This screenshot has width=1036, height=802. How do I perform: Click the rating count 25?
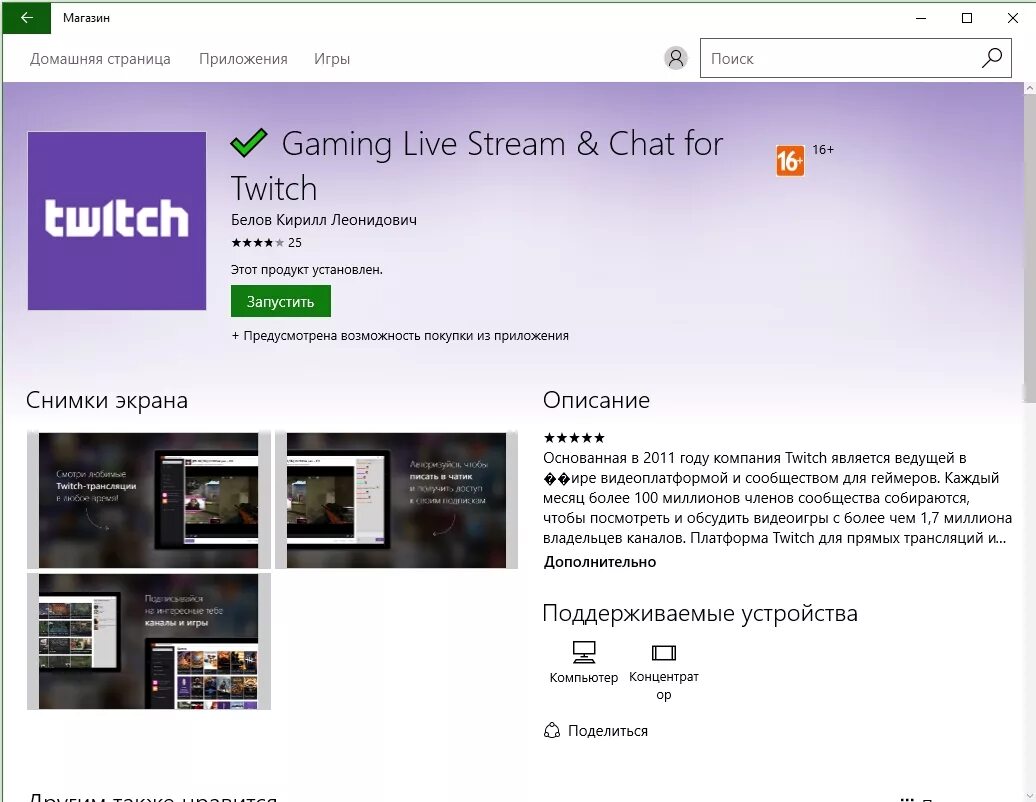pos(295,242)
